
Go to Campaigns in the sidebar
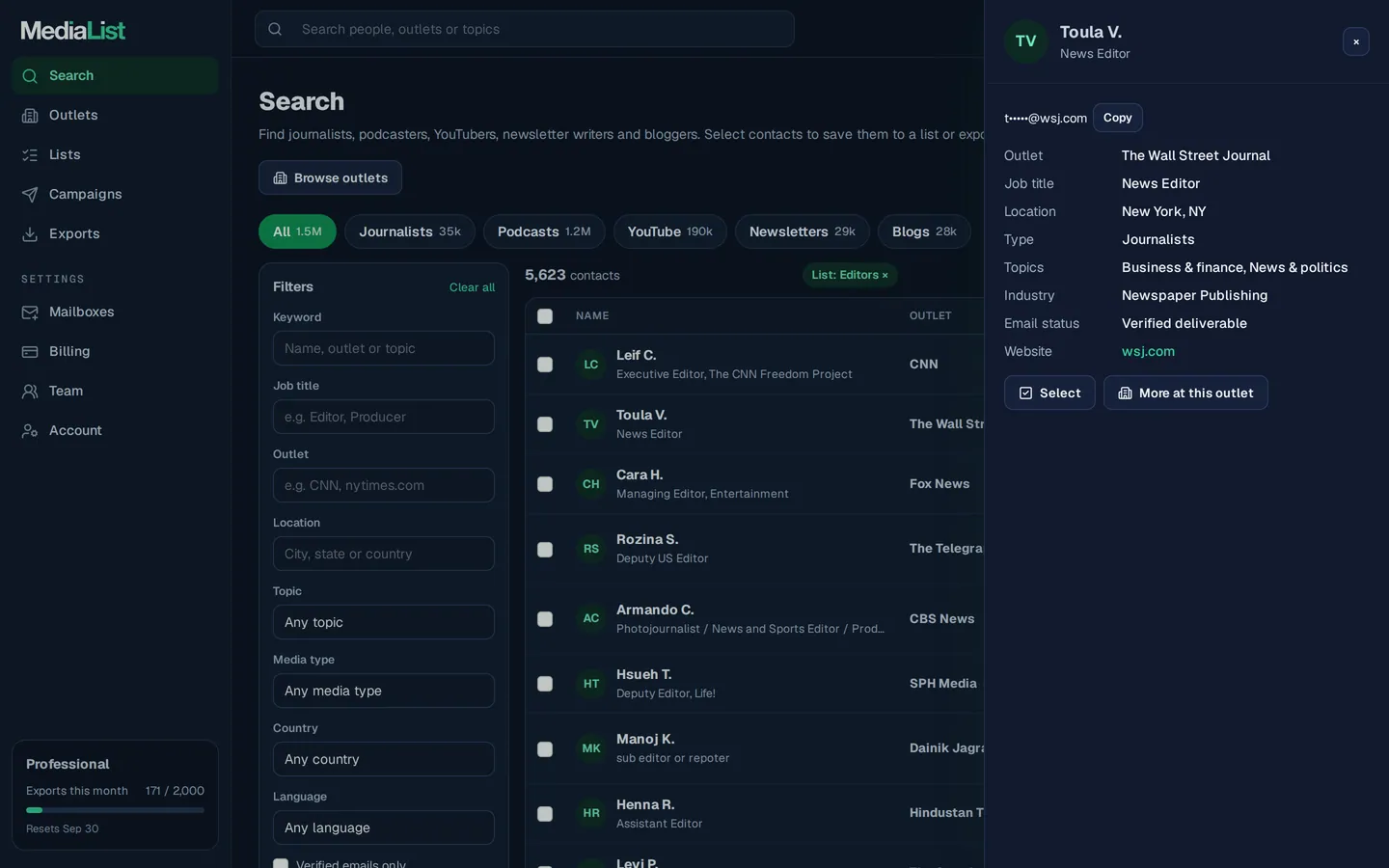point(115,194)
